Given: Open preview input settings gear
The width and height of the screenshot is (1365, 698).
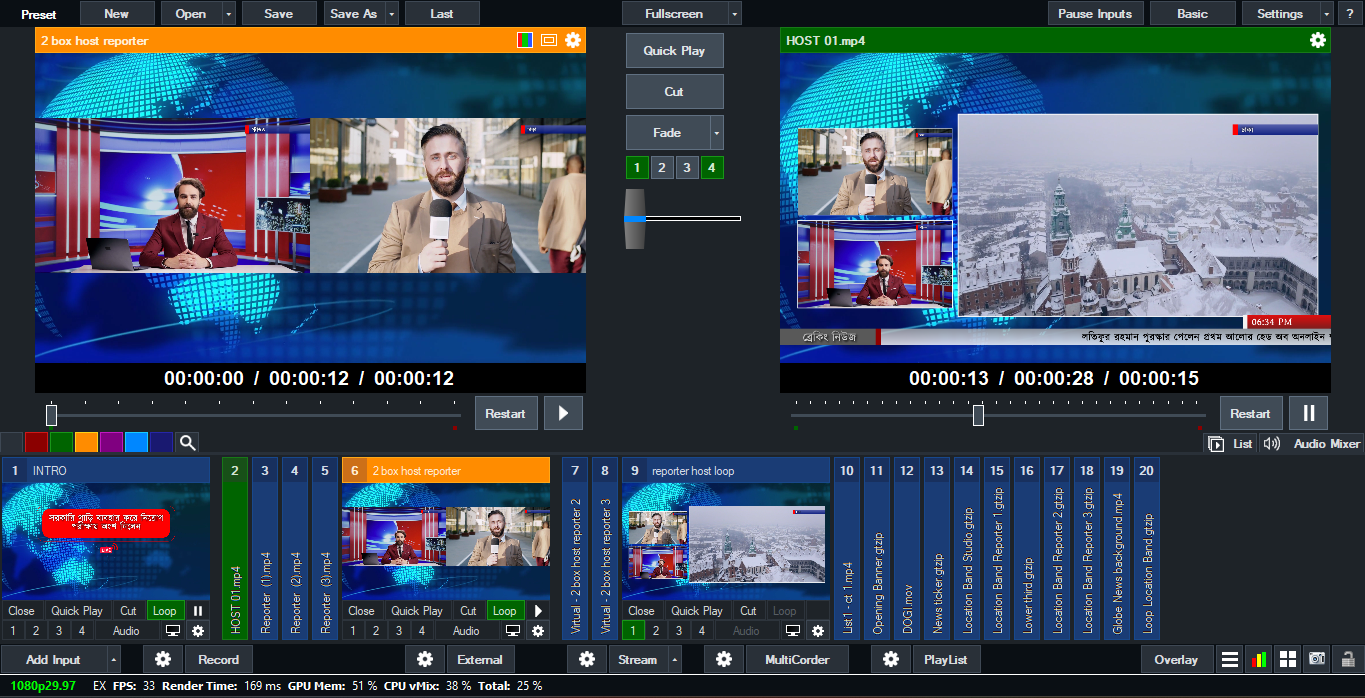Looking at the screenshot, I should 572,40.
